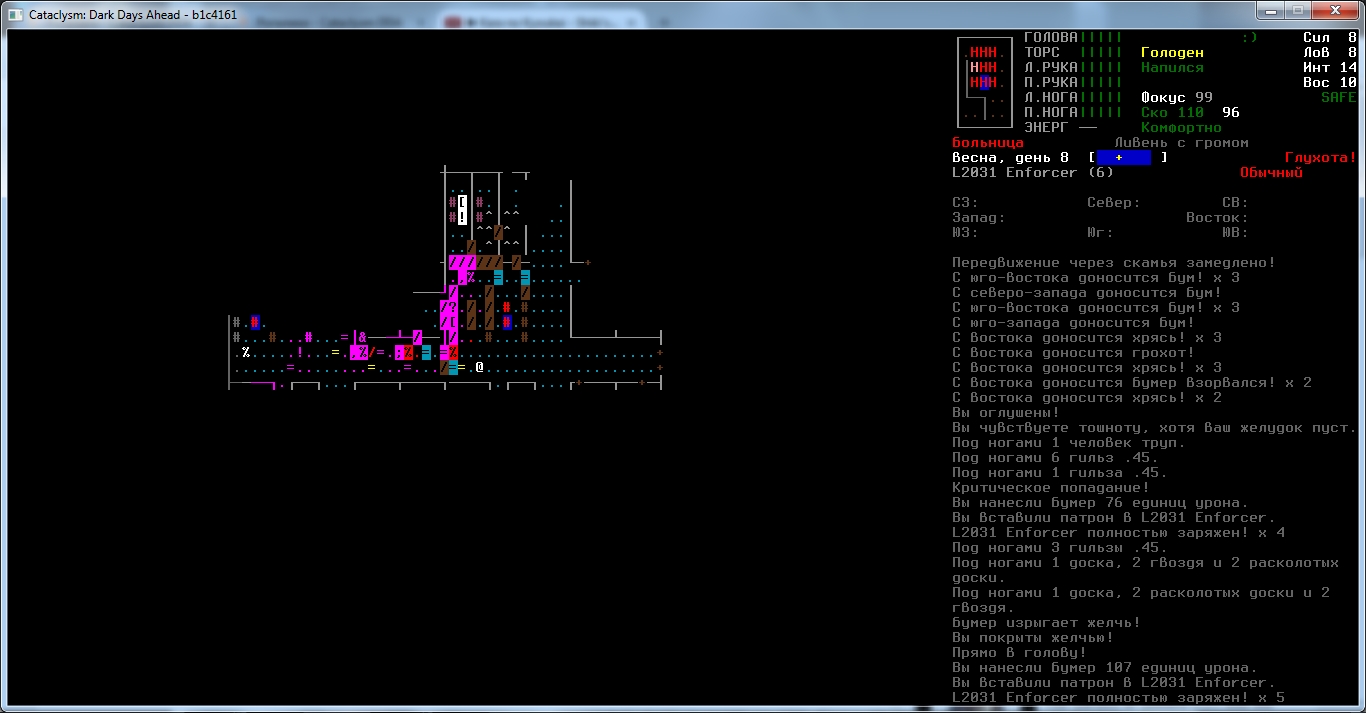1366x713 pixels.
Task: Click the Север: compass label
Action: 1114,202
